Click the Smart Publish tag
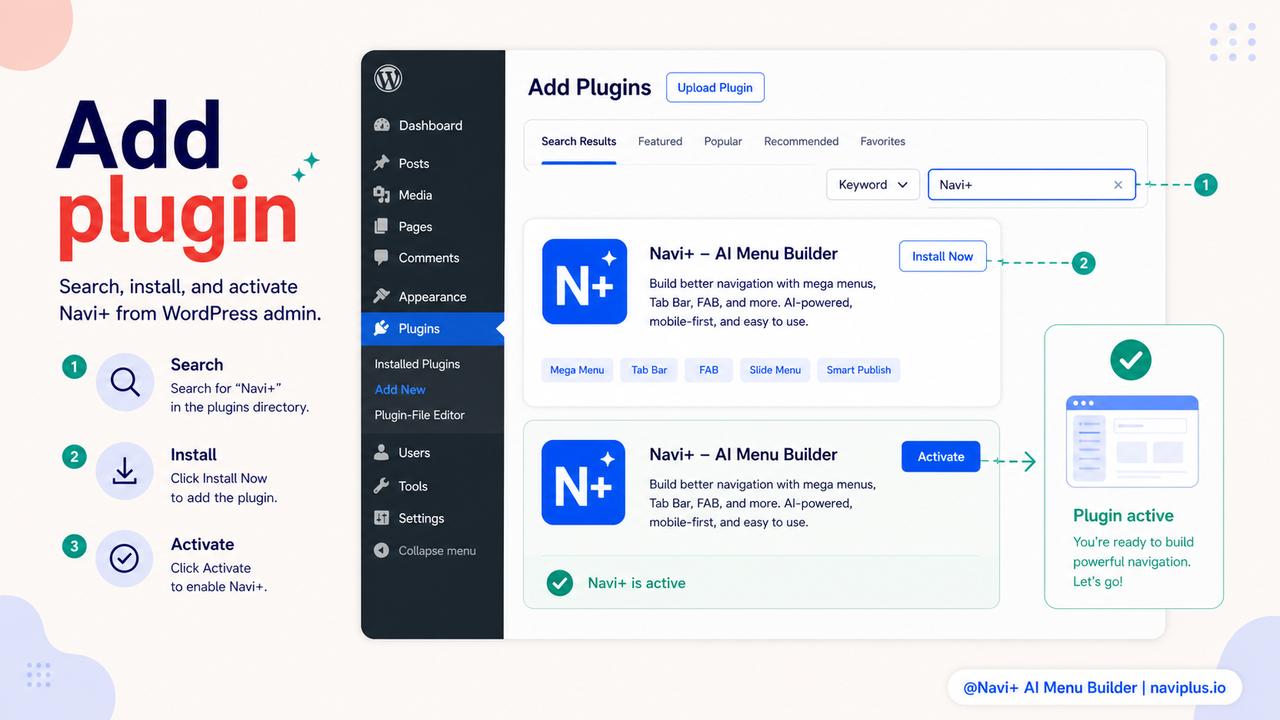The height and width of the screenshot is (720, 1280). 858,370
